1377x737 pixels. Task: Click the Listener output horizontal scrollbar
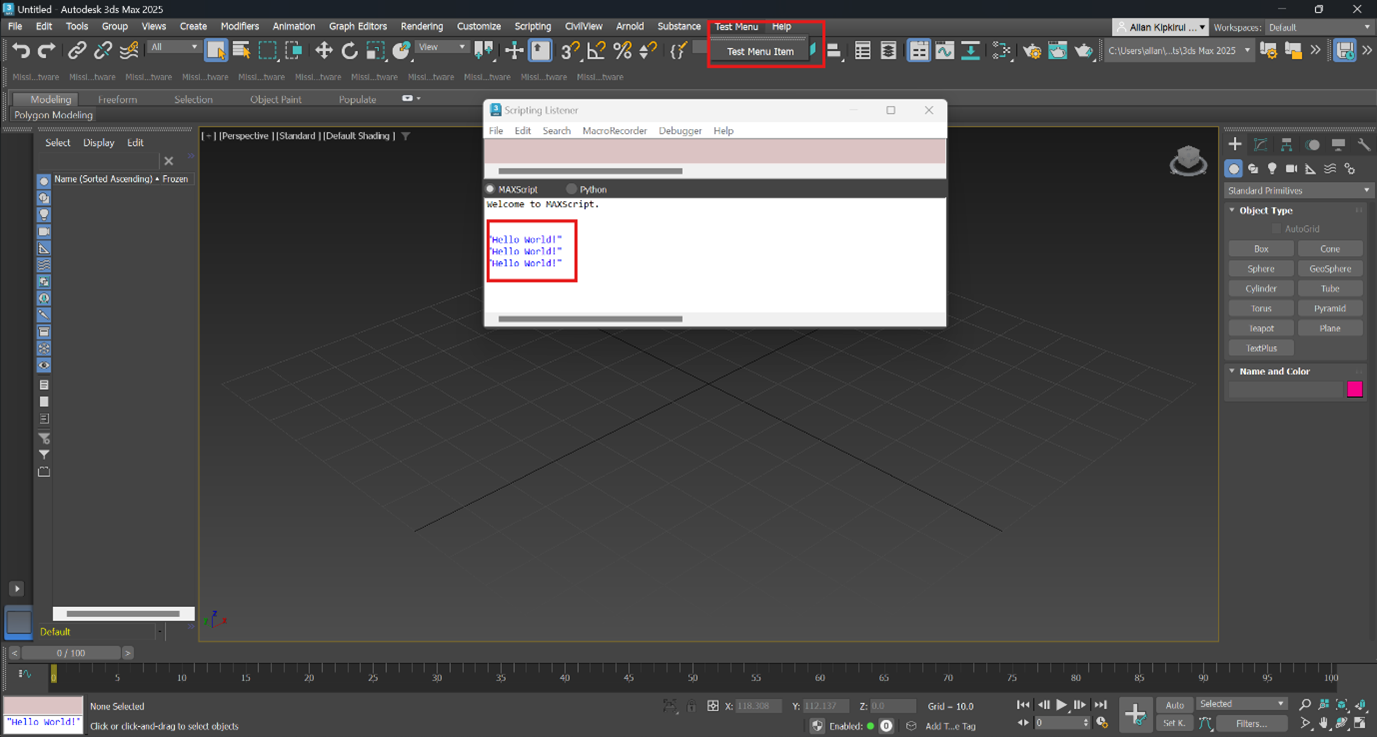pyautogui.click(x=590, y=319)
